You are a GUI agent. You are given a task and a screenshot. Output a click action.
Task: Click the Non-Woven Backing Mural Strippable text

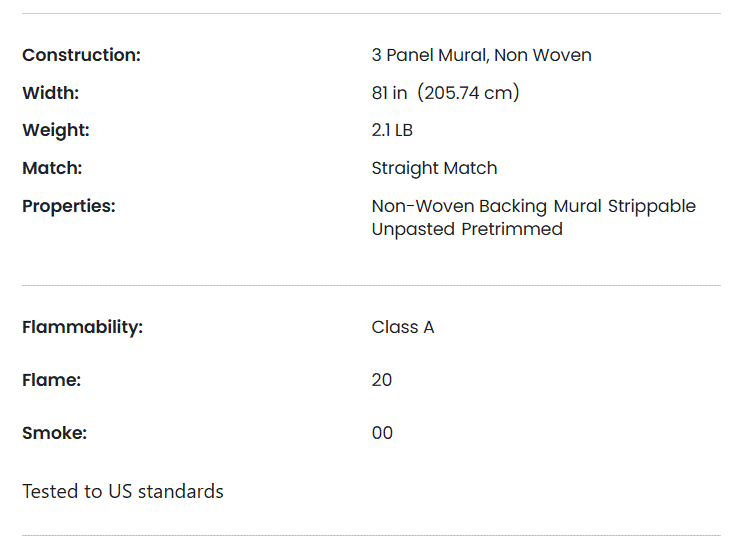coord(534,206)
